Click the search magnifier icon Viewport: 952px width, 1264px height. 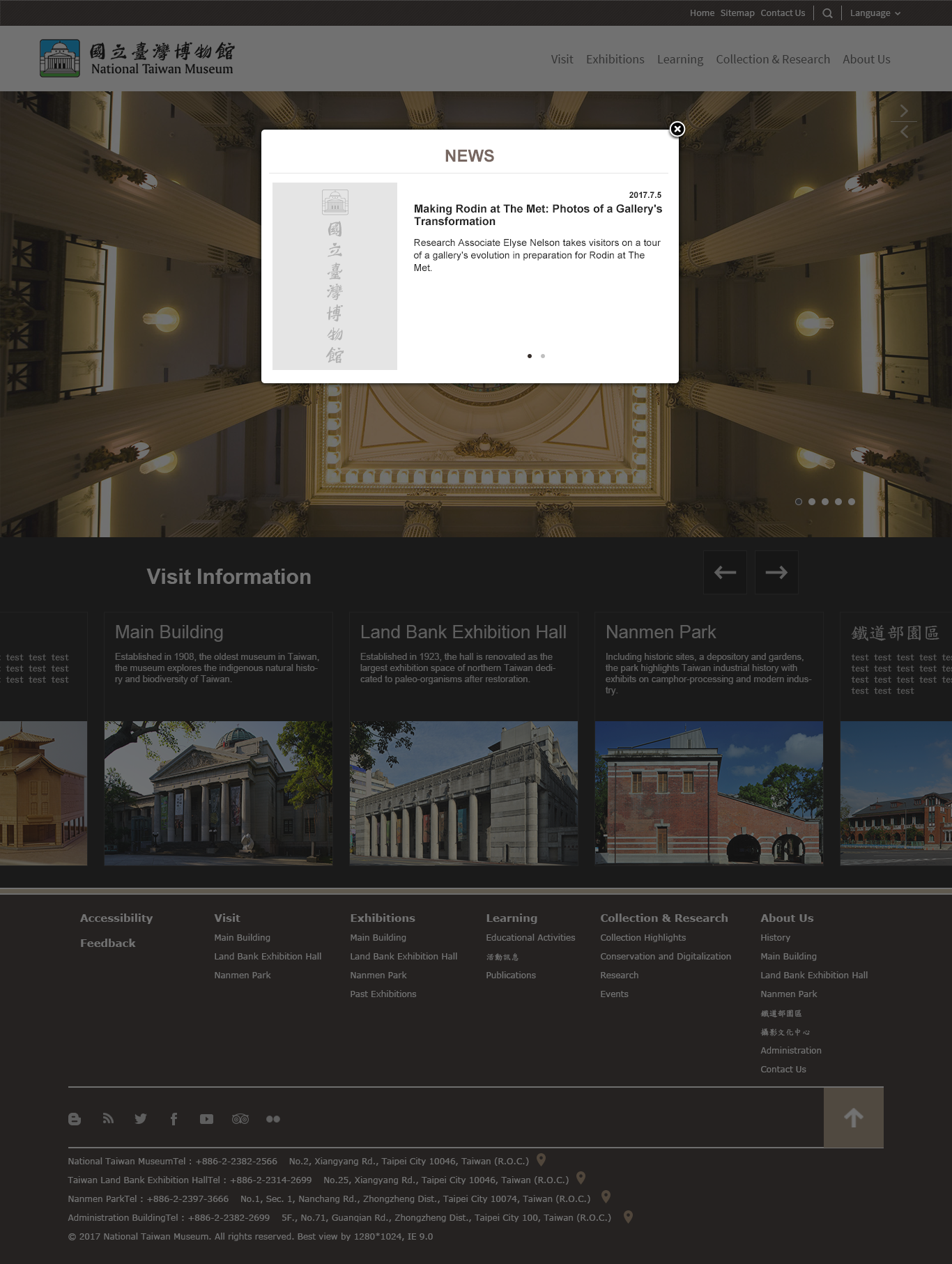(827, 13)
